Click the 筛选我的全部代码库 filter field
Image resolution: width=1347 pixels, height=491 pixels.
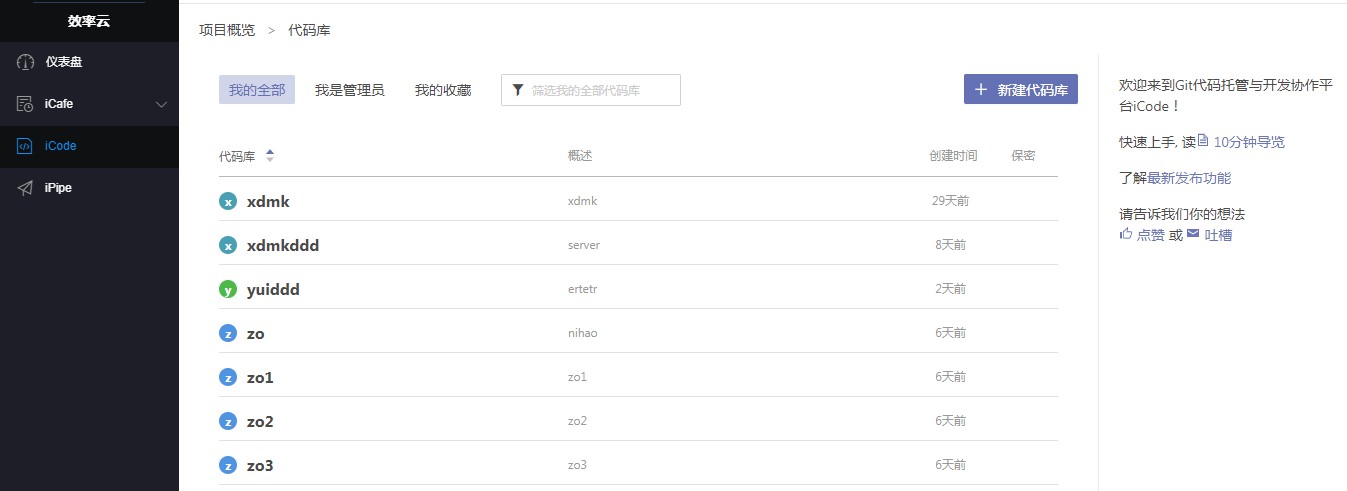coord(591,90)
